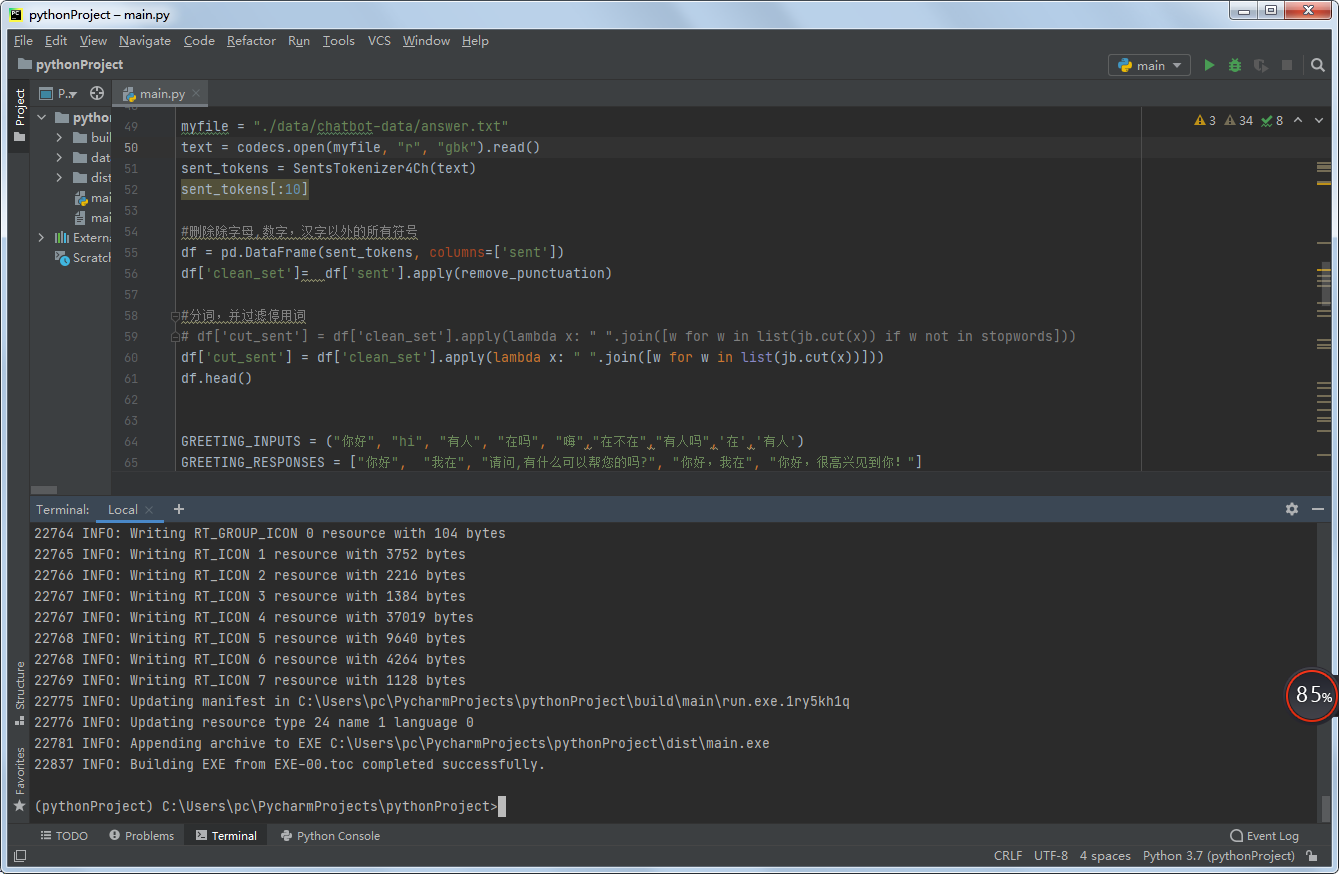Add a new terminal session tab
The image size is (1339, 874).
click(179, 509)
